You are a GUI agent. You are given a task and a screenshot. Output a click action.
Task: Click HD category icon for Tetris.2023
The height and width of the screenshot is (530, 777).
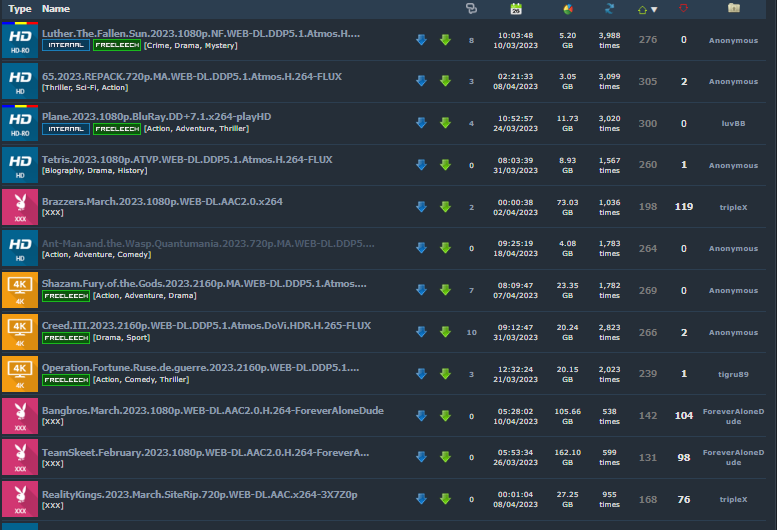pyautogui.click(x=20, y=165)
